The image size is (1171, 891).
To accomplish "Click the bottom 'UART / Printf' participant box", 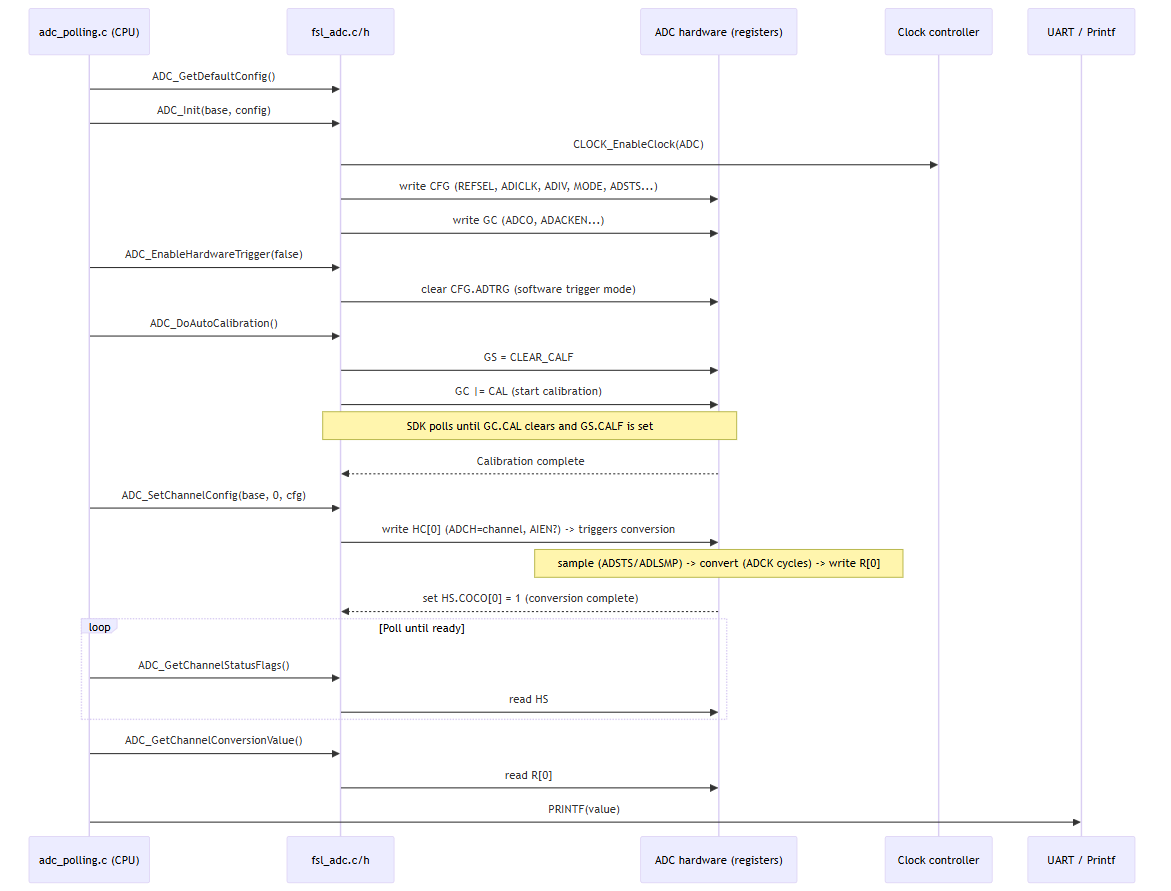I will [1080, 860].
